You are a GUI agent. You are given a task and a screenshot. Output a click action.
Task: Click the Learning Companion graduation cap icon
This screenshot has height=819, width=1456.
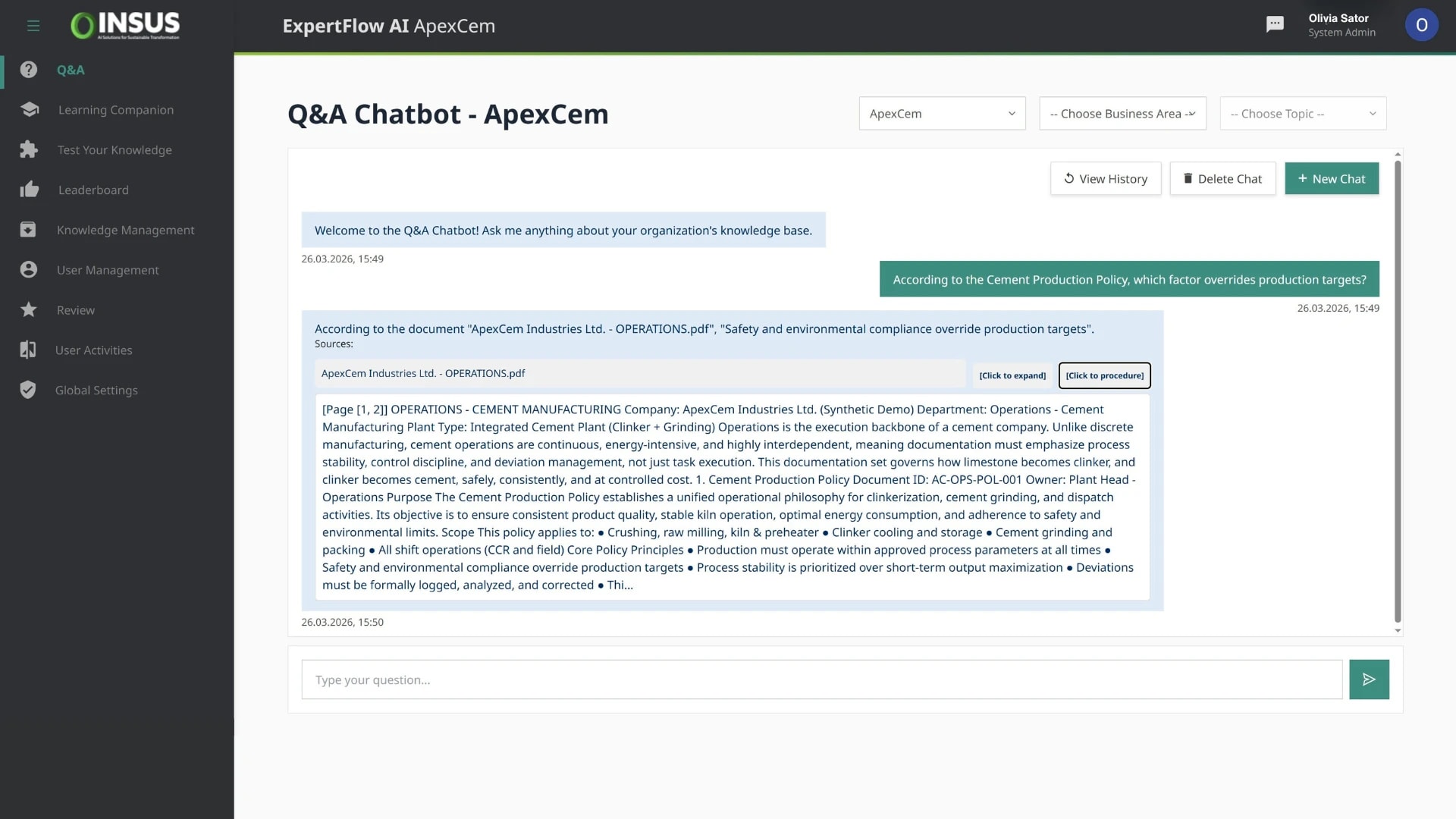click(x=30, y=109)
